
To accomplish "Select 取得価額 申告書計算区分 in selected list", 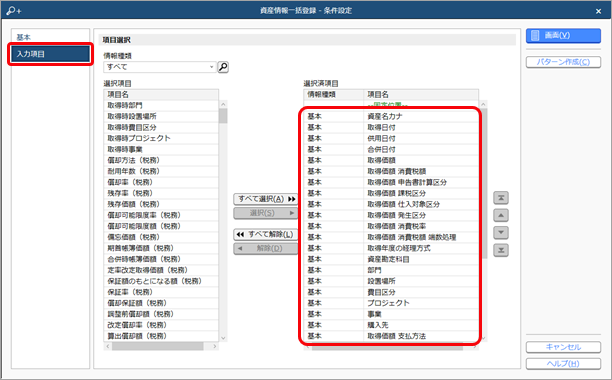I will coord(391,182).
